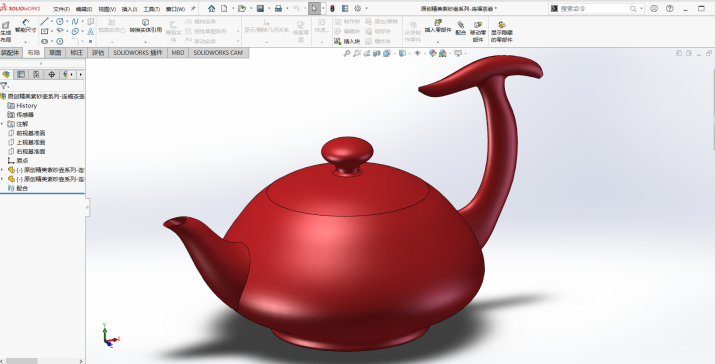Open the 文件(F) File menu
This screenshot has width=715, height=364.
click(62, 9)
